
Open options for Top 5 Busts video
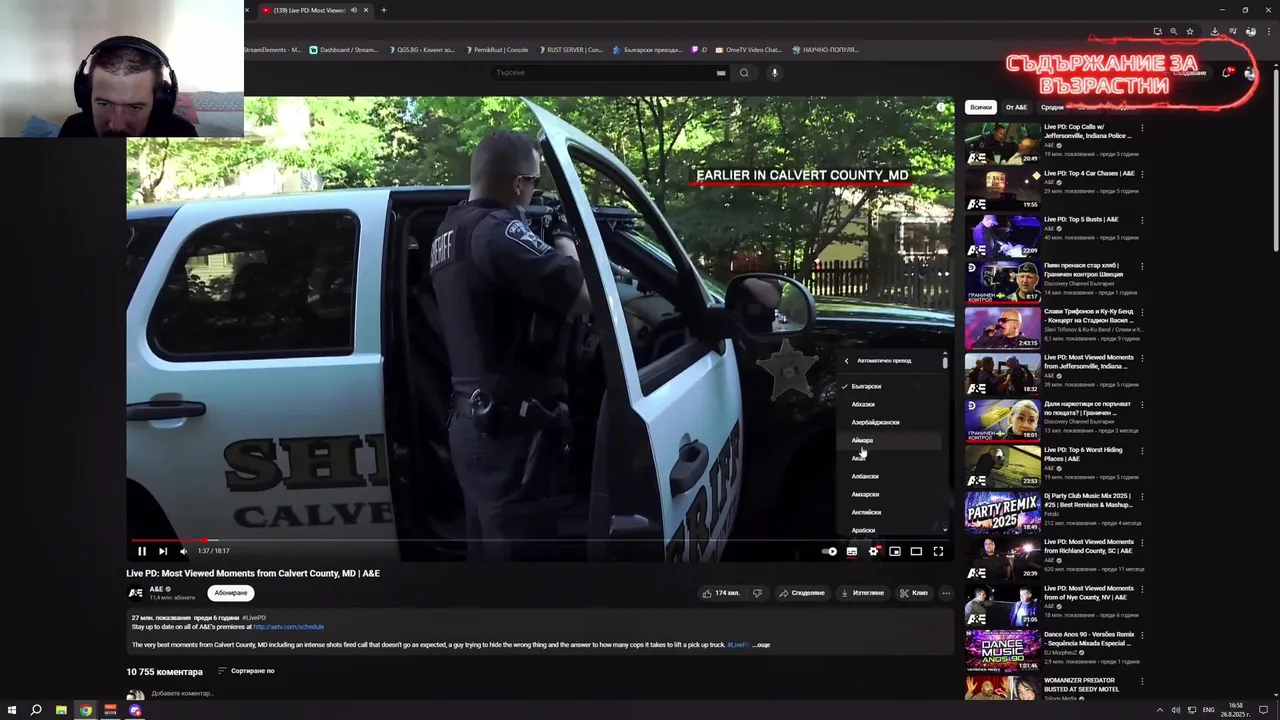1142,220
